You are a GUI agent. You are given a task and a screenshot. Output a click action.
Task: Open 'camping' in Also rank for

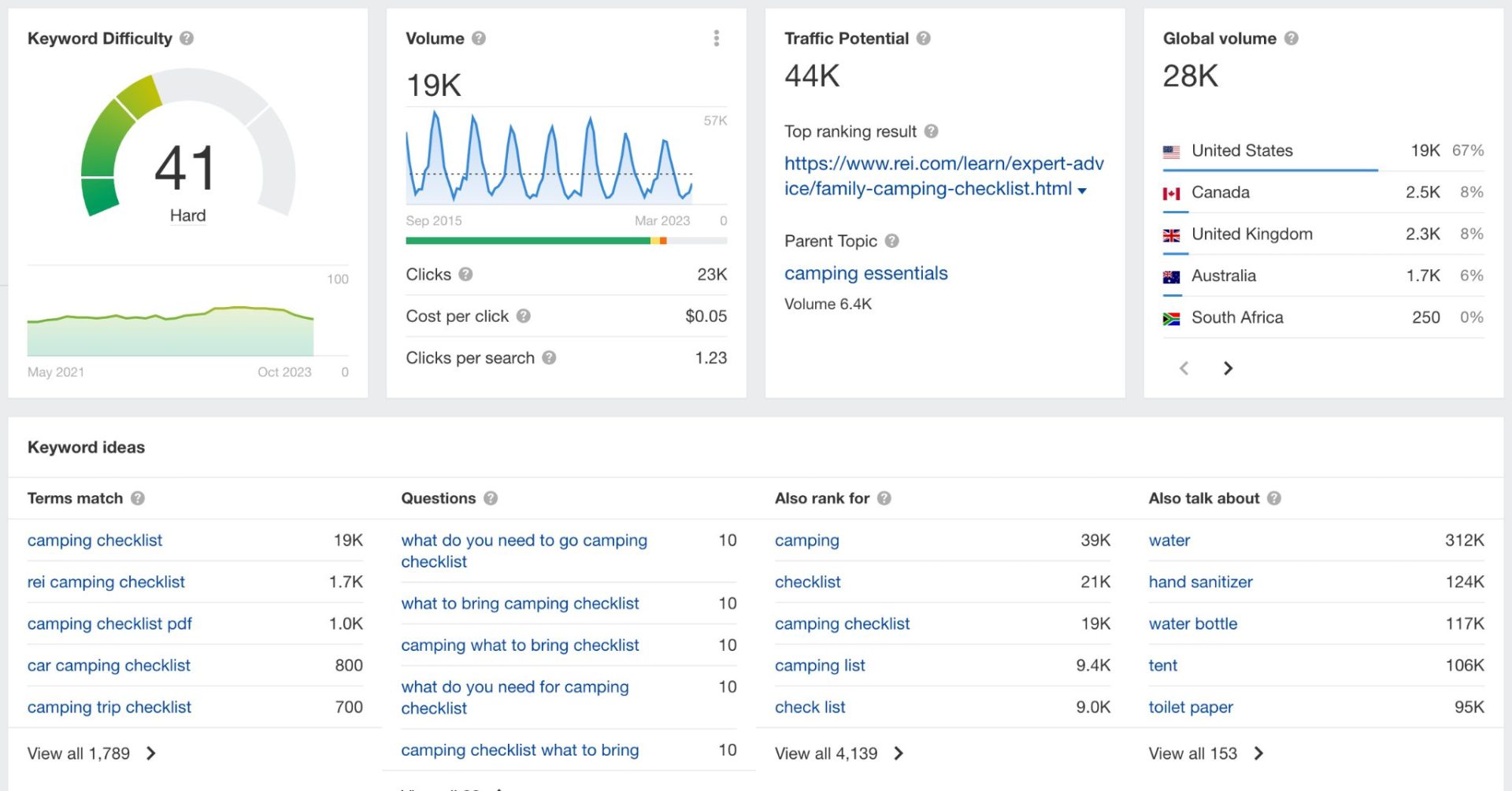click(807, 540)
